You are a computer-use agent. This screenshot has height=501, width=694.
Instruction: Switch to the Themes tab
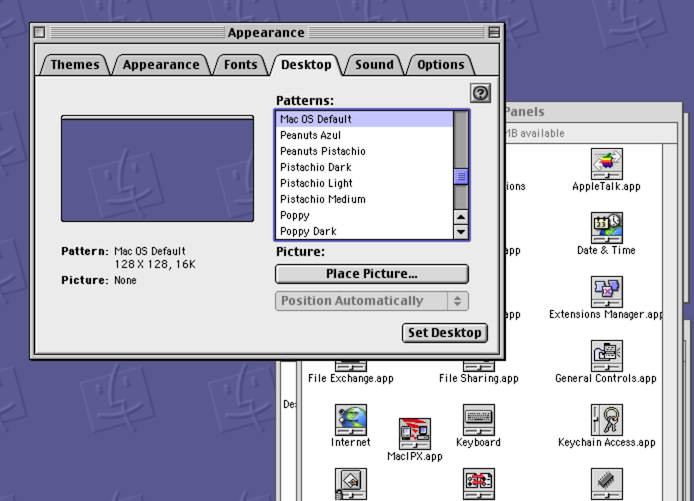(75, 65)
